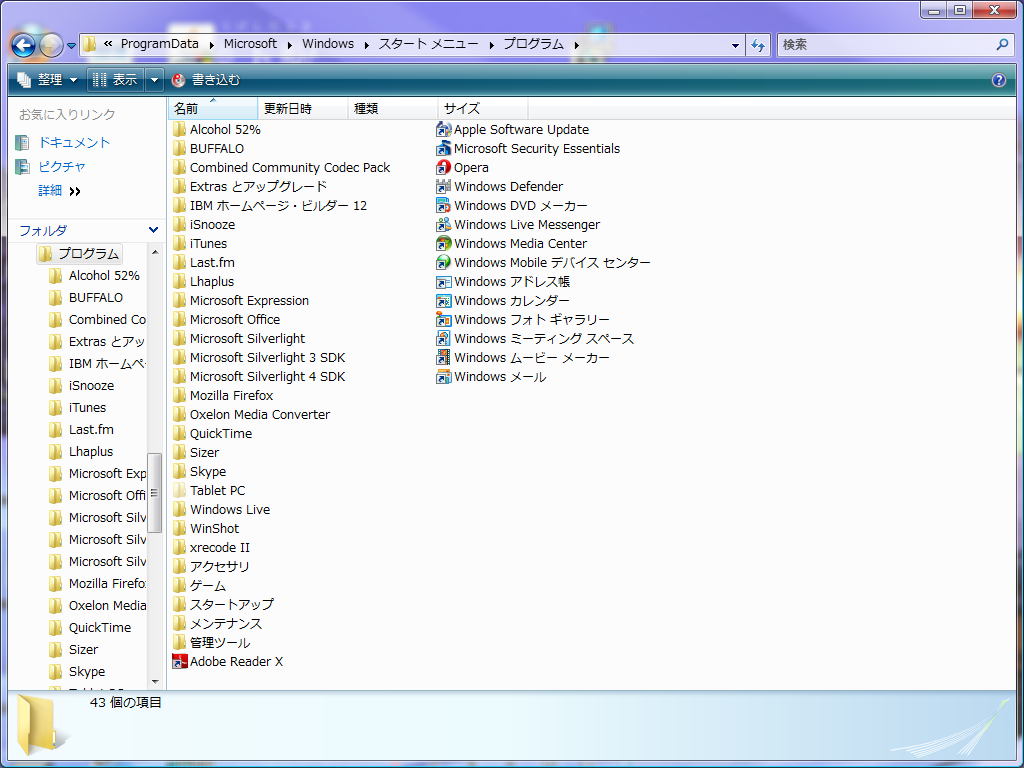
Task: Click the Back navigation arrow
Action: click(x=24, y=45)
